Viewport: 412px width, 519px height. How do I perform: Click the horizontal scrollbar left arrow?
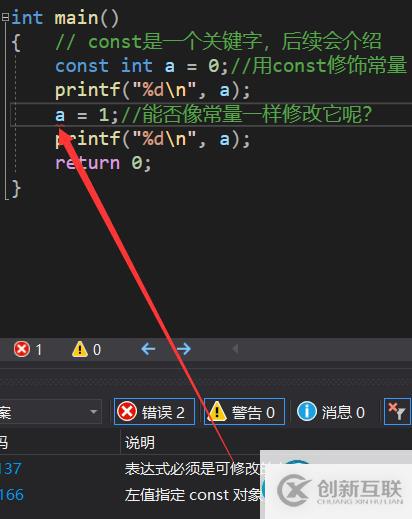click(x=235, y=349)
